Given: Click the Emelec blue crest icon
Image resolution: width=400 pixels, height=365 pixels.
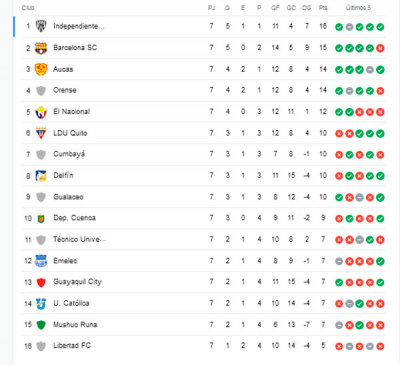Looking at the screenshot, I should click(41, 261).
